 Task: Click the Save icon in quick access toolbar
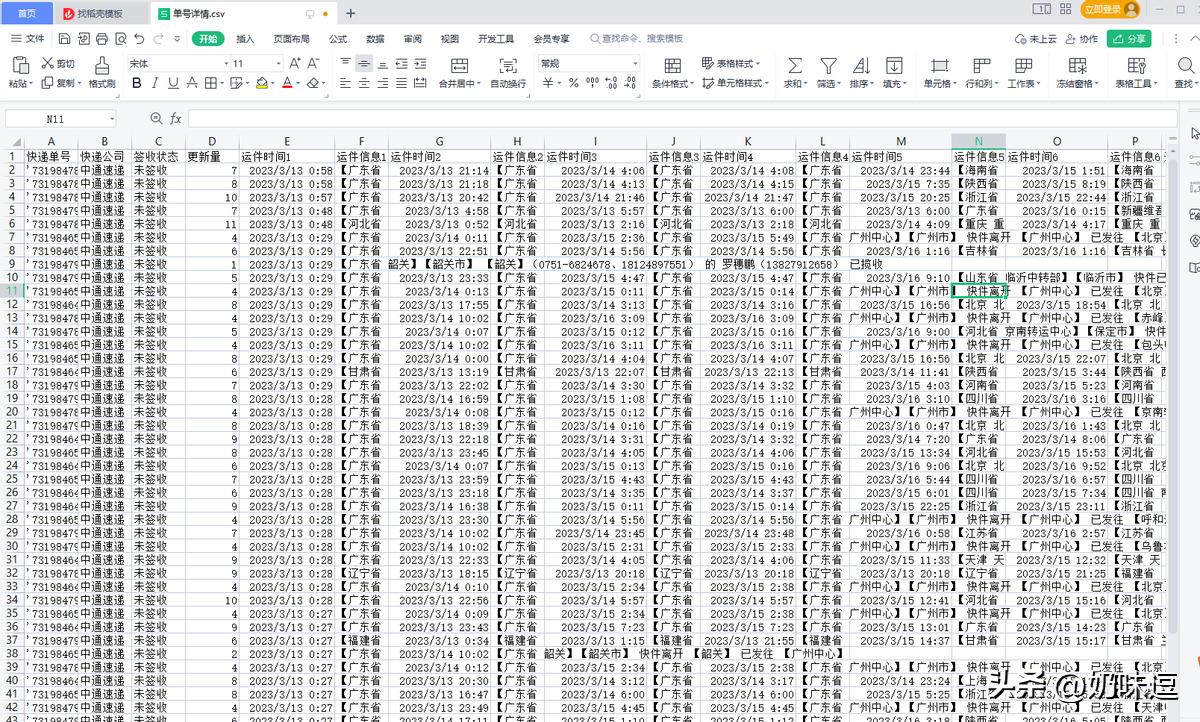click(64, 39)
